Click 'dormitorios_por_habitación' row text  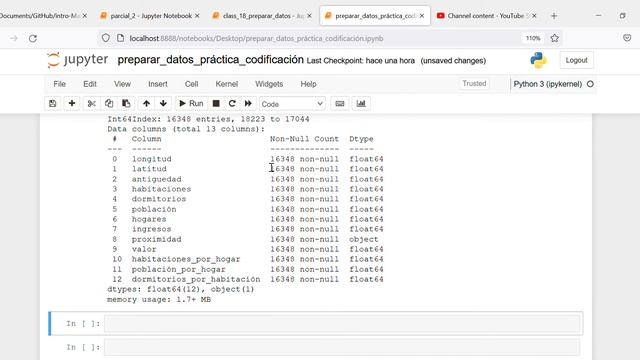(196, 279)
